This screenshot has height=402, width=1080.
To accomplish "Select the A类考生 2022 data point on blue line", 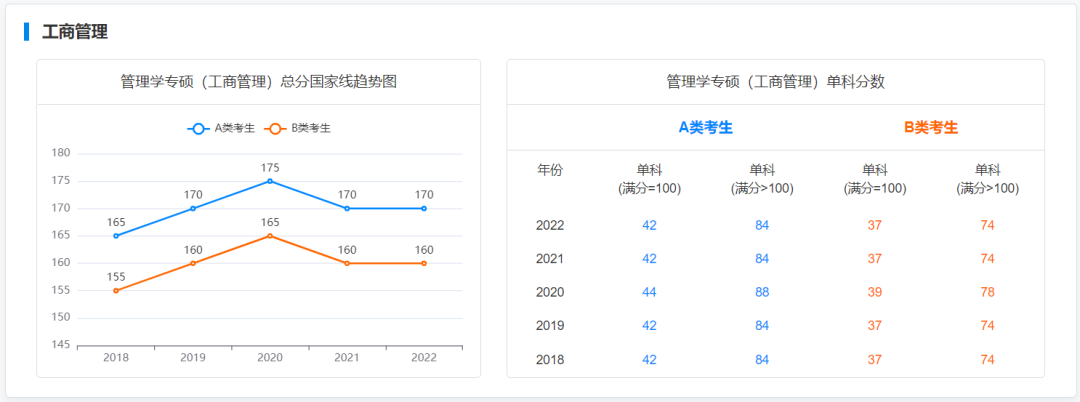I will click(x=424, y=209).
